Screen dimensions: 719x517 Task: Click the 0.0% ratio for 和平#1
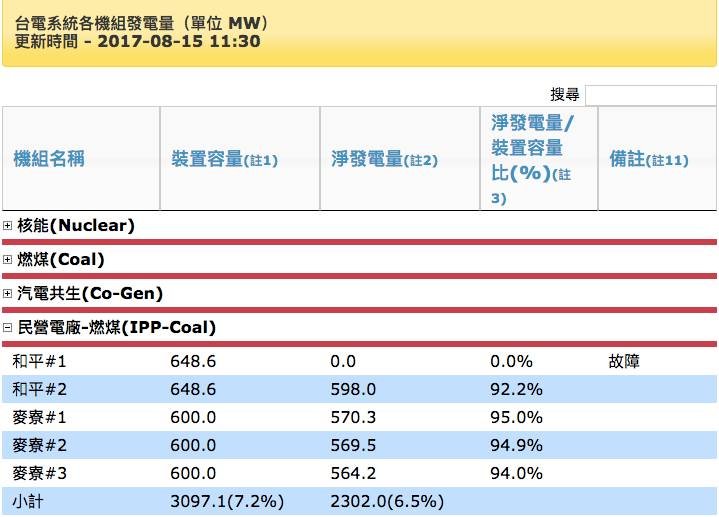pos(511,361)
